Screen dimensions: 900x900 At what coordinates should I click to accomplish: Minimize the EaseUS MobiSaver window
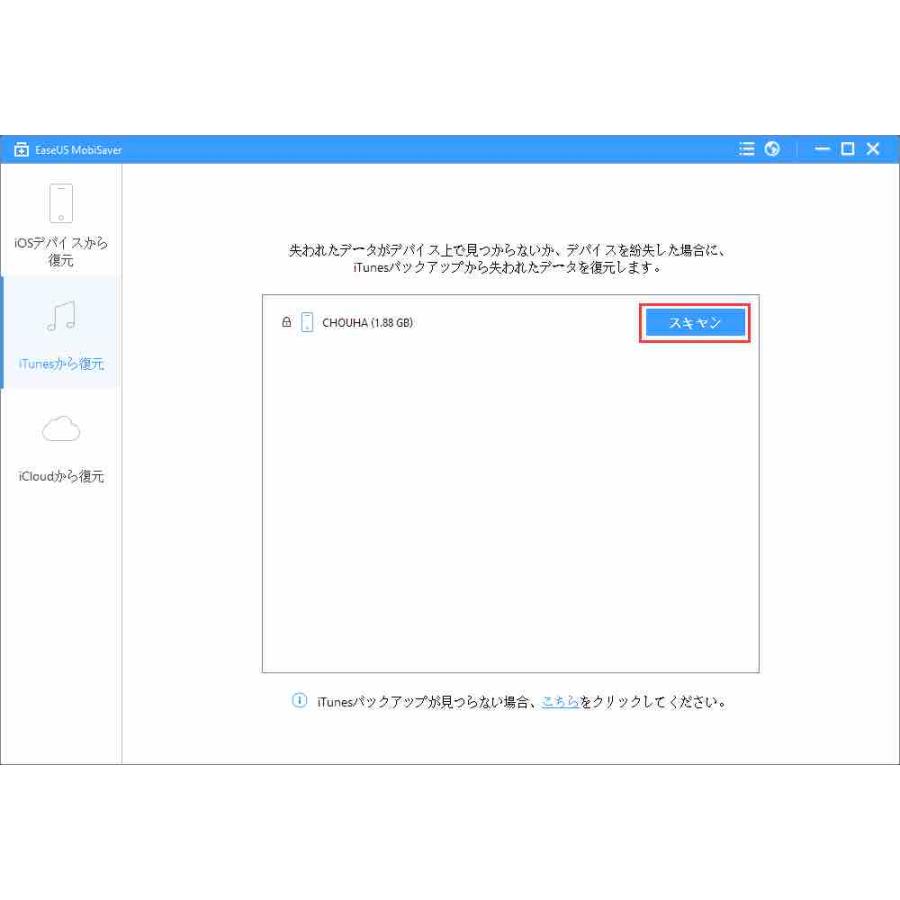[822, 149]
